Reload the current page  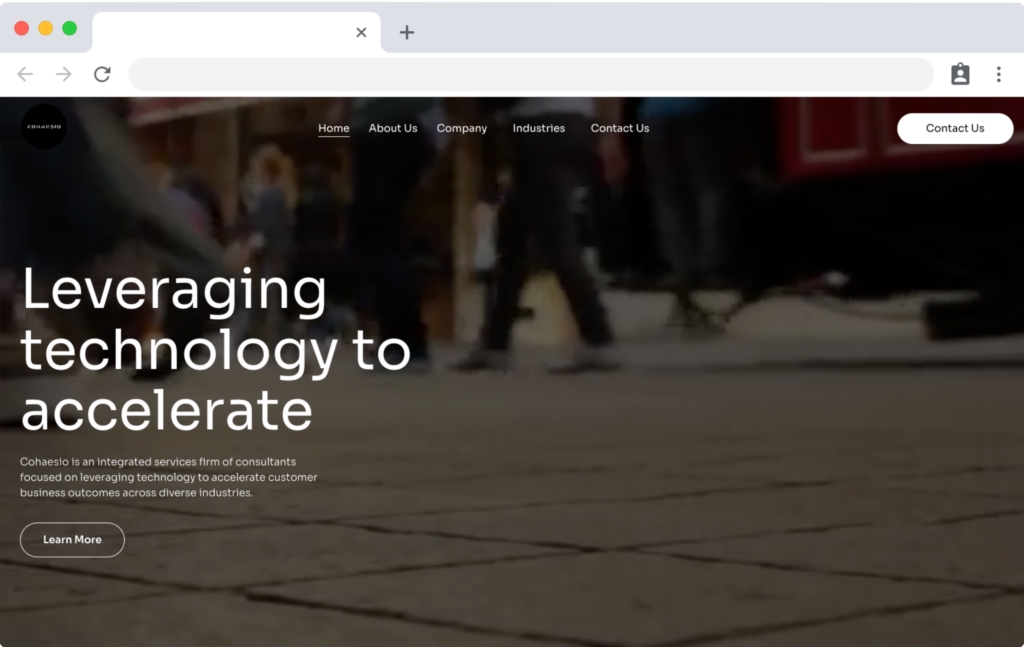point(102,75)
